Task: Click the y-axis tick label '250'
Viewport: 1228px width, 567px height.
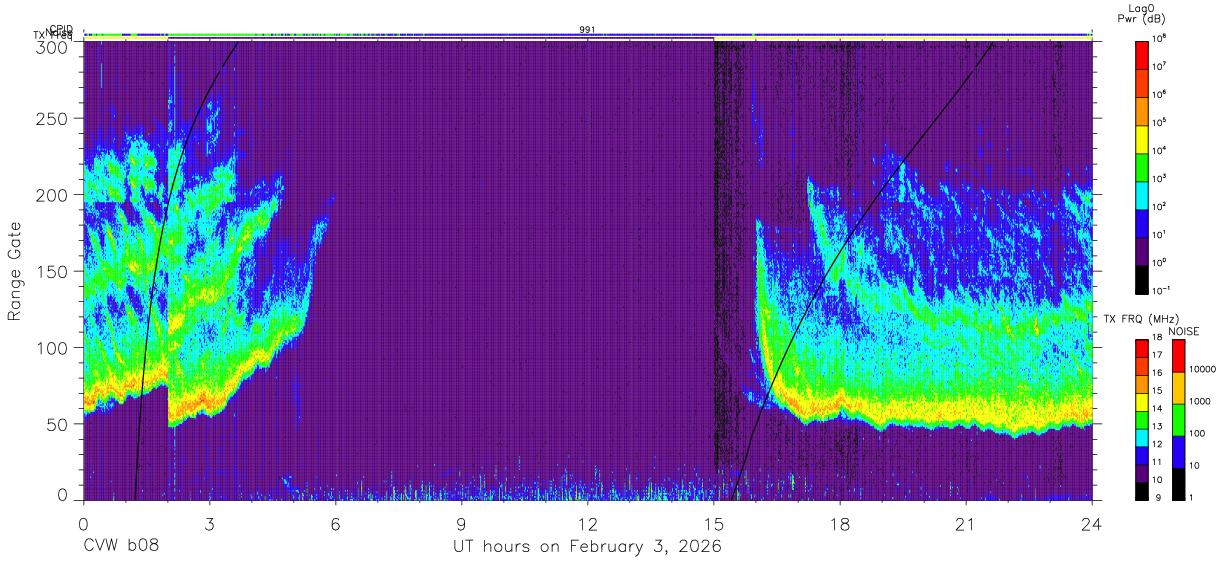Action: 54,119
